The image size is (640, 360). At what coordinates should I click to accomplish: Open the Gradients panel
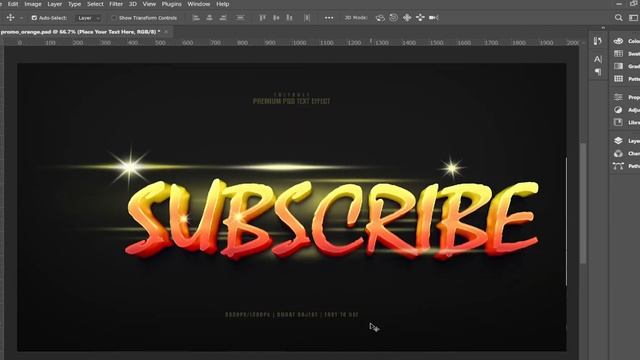626,66
